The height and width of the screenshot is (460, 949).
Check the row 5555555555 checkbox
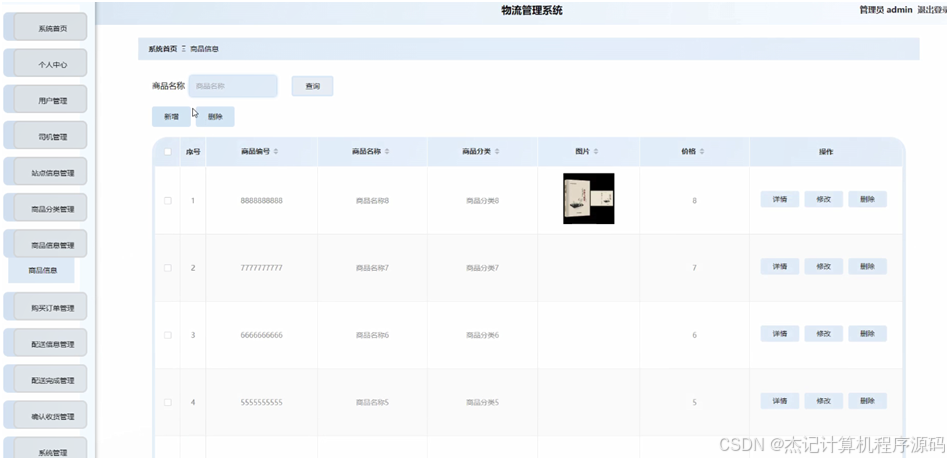click(168, 402)
